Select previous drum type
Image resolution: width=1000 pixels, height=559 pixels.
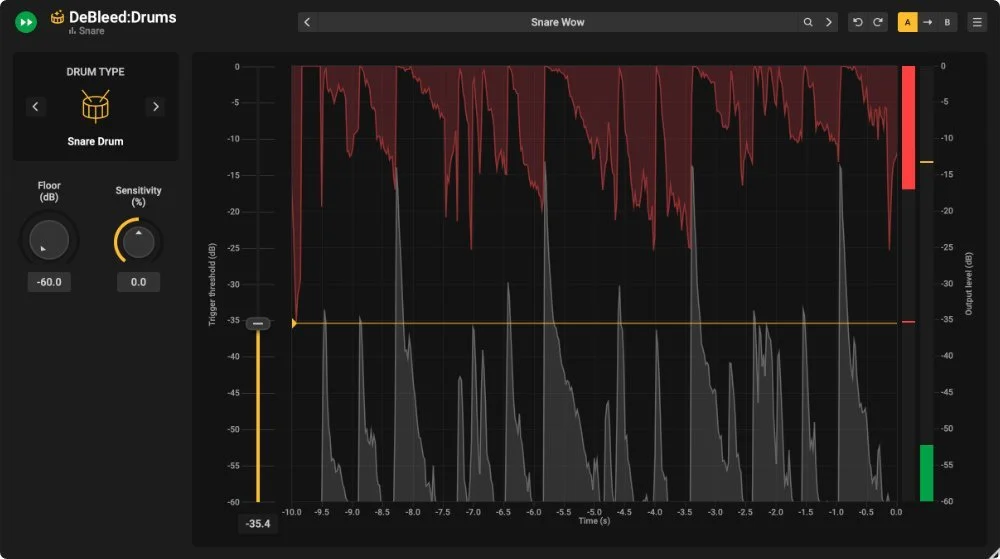(35, 106)
